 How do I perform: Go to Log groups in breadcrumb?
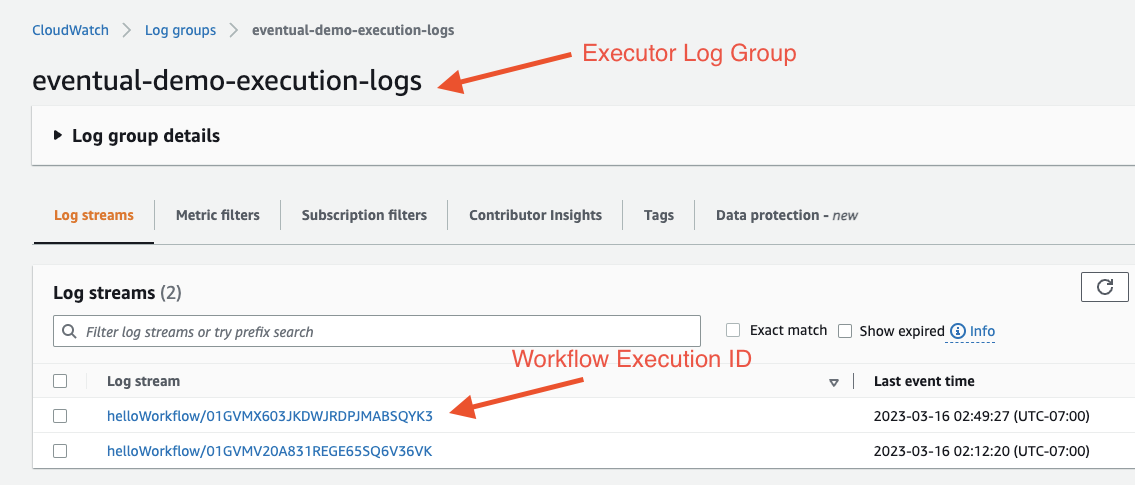coord(180,30)
